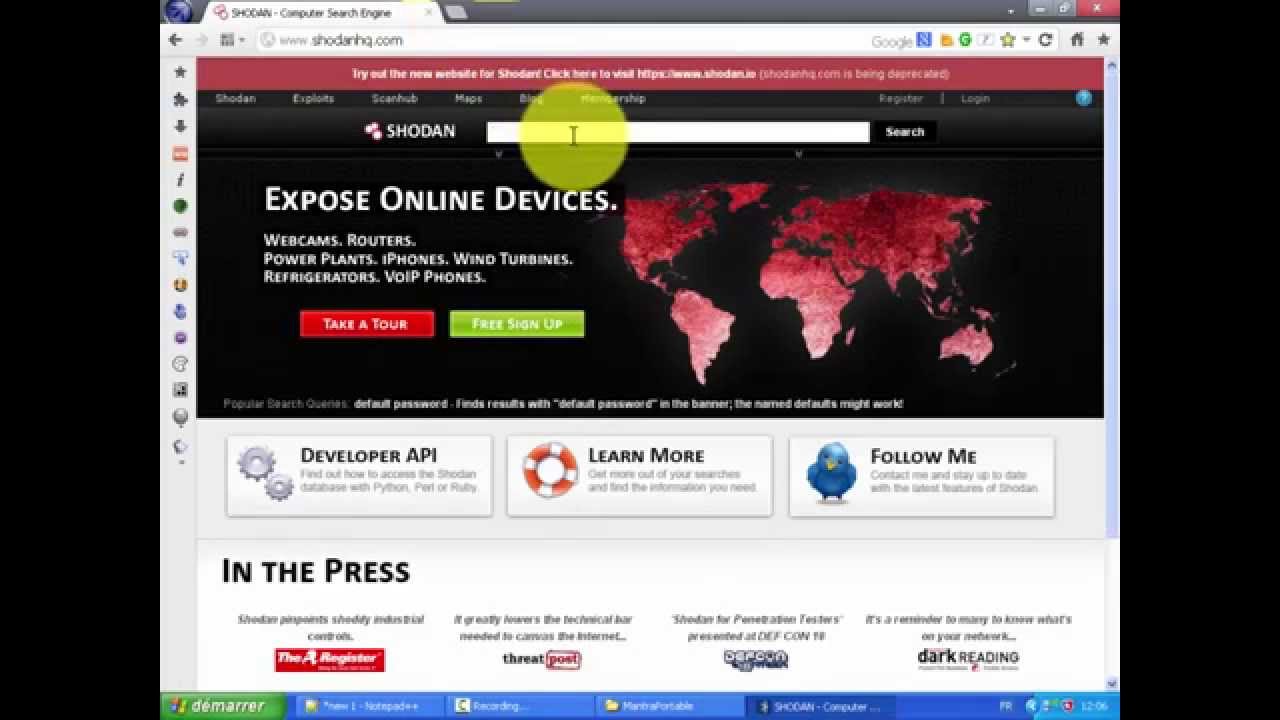
Task: Open the Register link
Action: point(900,98)
